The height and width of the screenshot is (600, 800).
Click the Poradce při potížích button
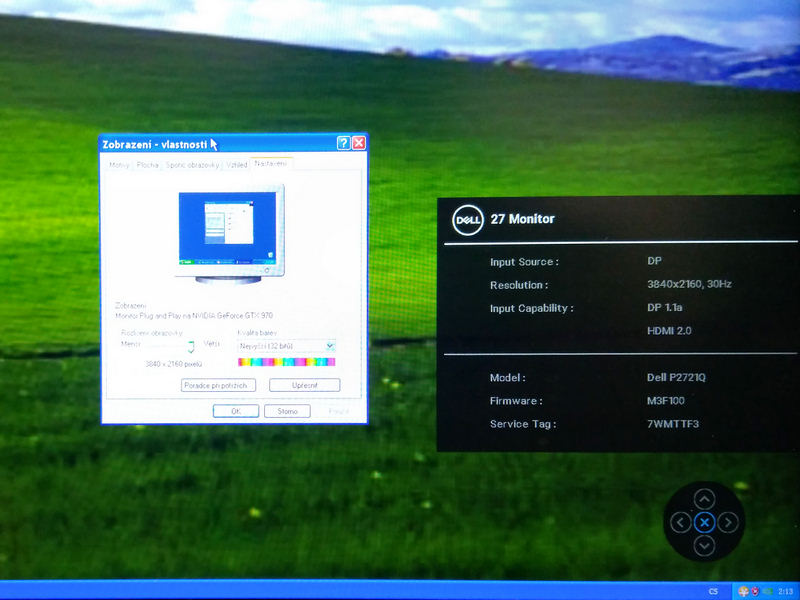point(218,385)
